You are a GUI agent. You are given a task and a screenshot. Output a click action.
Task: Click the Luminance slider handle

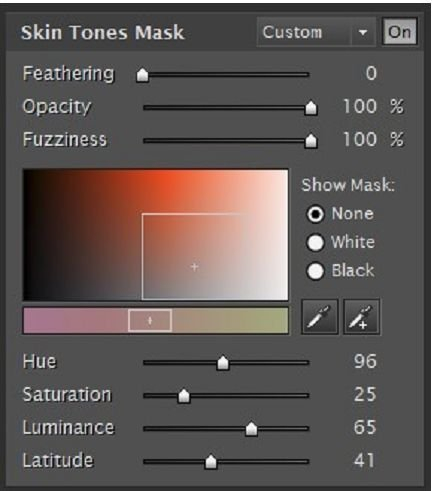[x=251, y=429]
